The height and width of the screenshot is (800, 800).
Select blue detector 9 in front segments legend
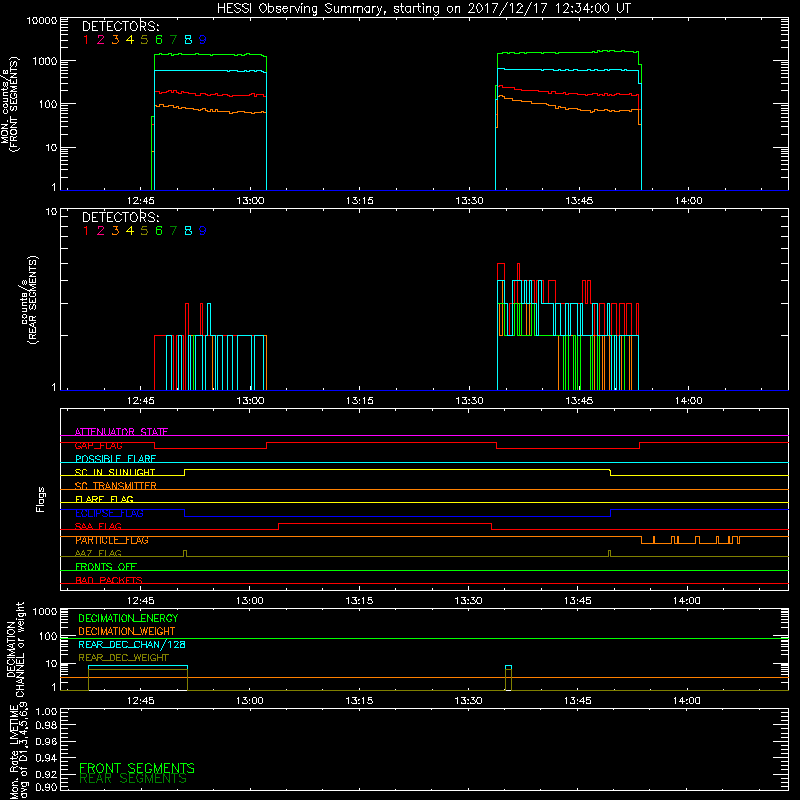point(203,40)
